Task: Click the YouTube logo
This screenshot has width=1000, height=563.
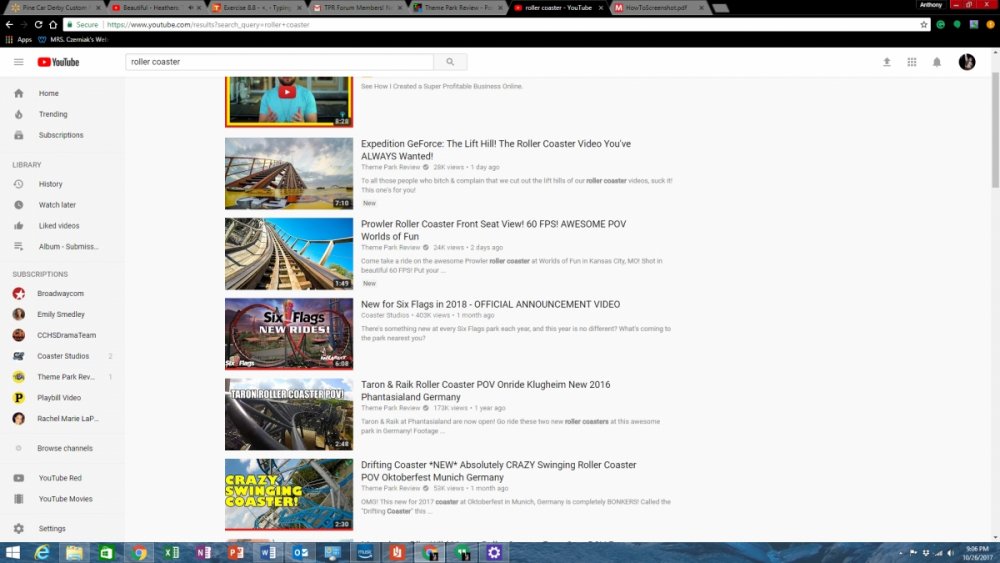Action: [x=58, y=62]
